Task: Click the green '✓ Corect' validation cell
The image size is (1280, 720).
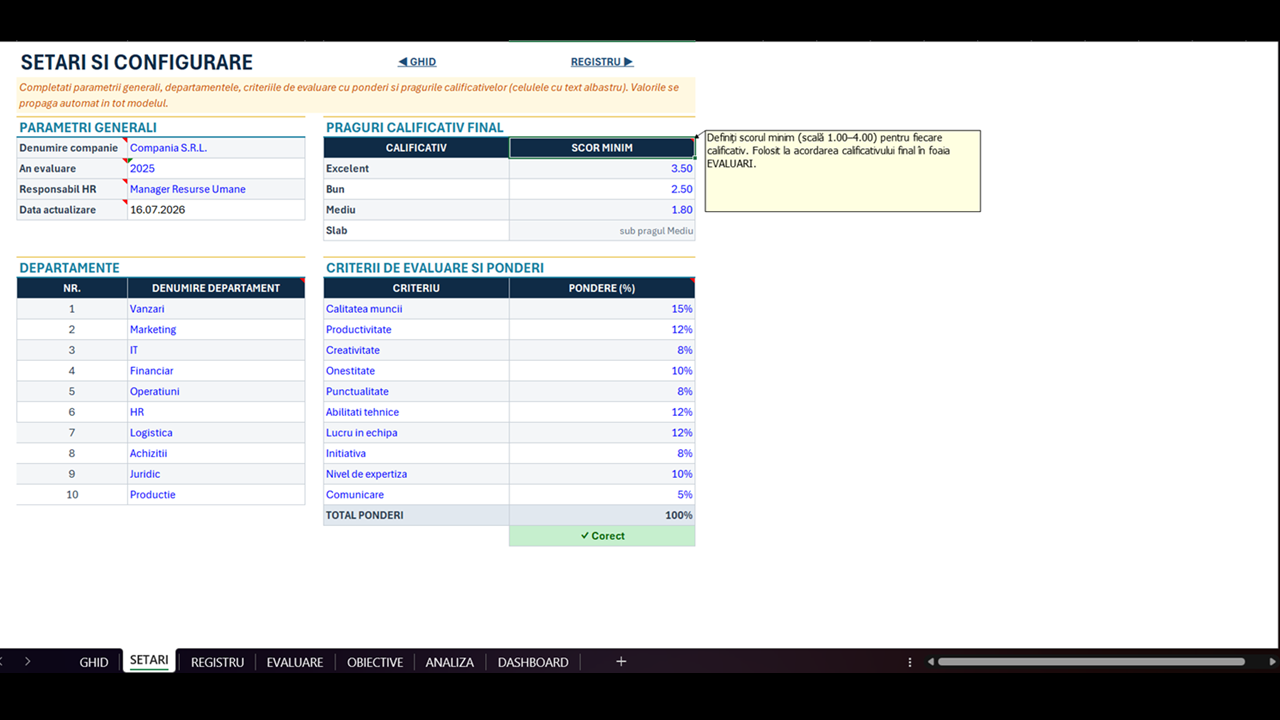Action: [x=602, y=536]
